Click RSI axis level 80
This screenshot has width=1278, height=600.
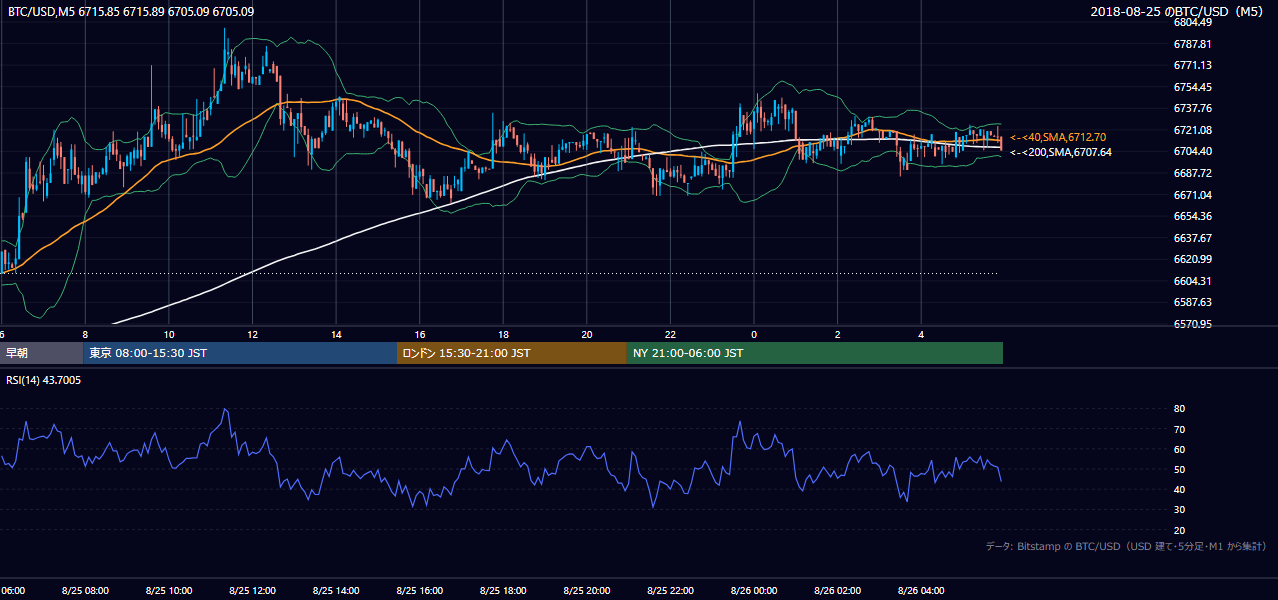click(x=1179, y=409)
